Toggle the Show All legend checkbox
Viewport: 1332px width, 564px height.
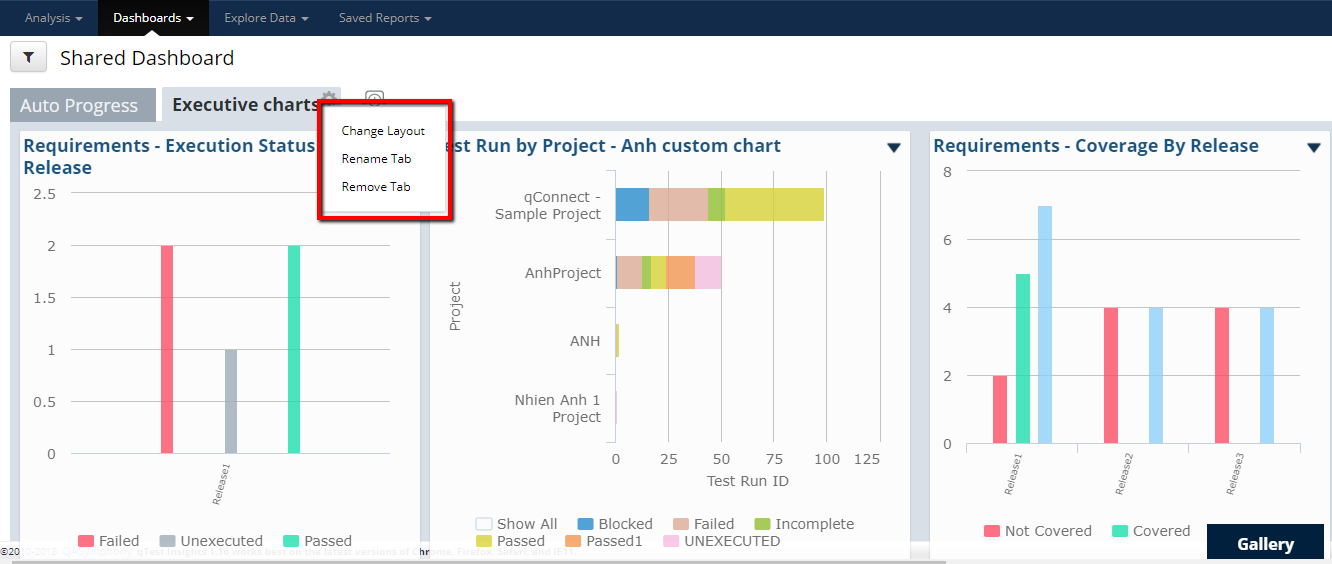pos(484,524)
